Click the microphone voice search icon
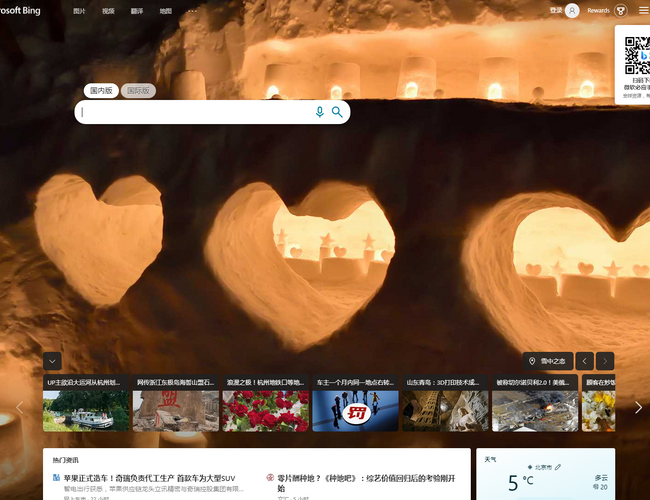650x500 pixels. pyautogui.click(x=320, y=112)
